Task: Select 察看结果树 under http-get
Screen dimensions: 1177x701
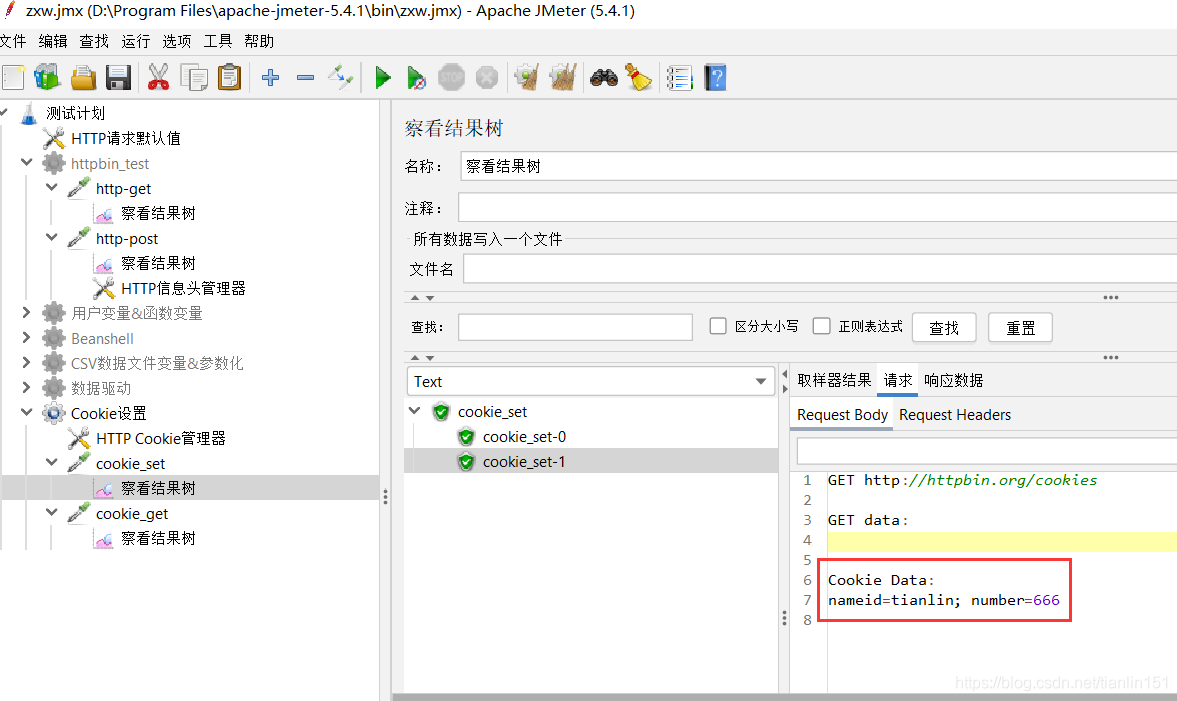Action: (x=158, y=213)
